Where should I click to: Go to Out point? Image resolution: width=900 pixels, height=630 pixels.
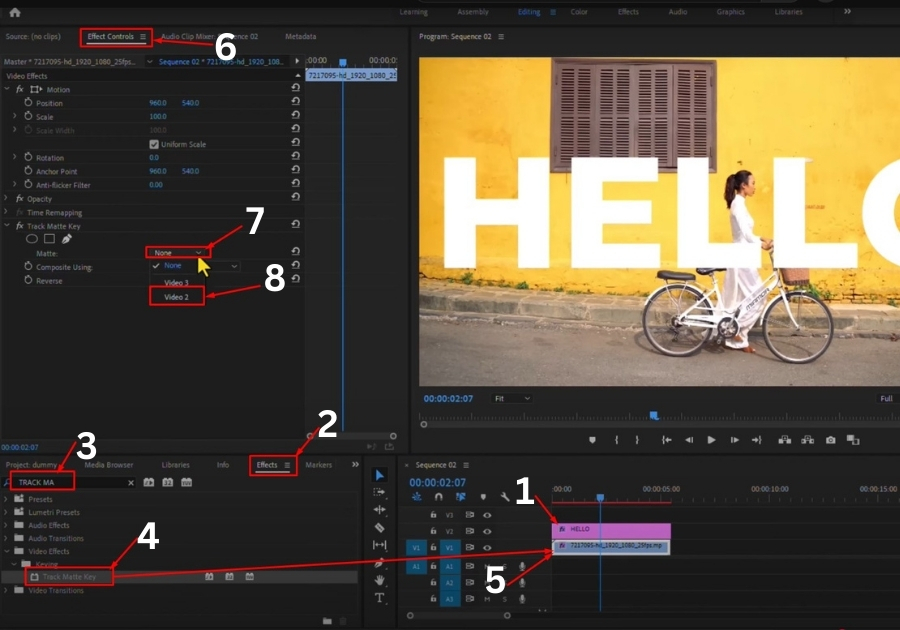click(x=757, y=440)
